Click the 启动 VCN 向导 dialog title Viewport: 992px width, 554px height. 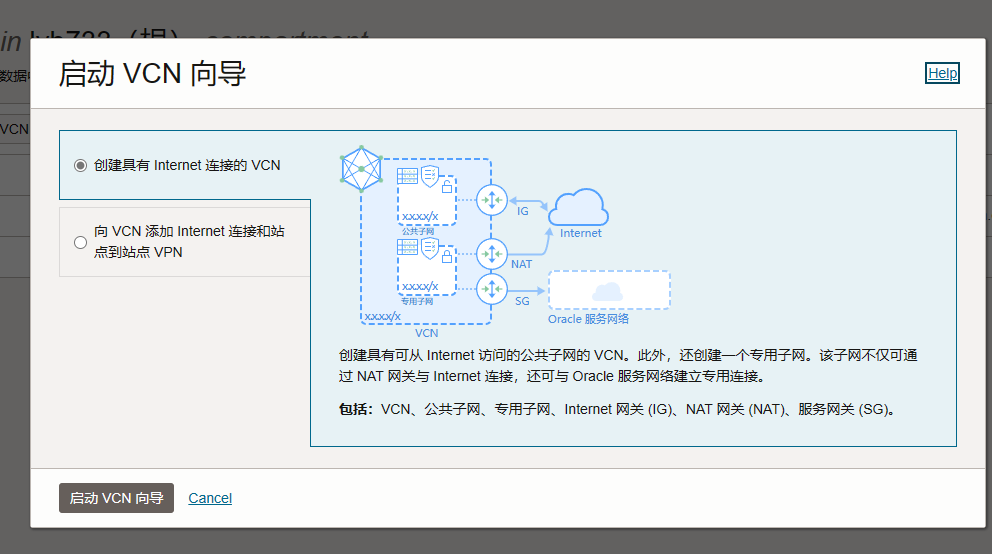152,74
